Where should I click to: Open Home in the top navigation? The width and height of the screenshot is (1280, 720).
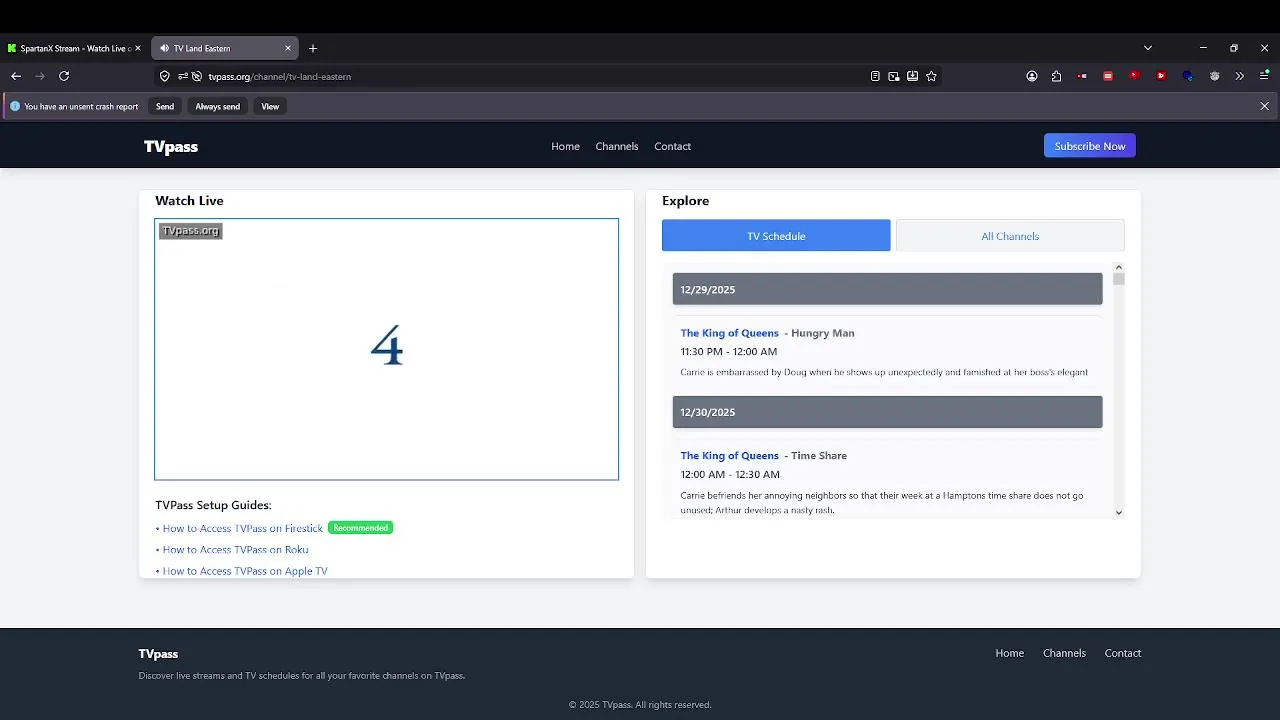point(565,146)
